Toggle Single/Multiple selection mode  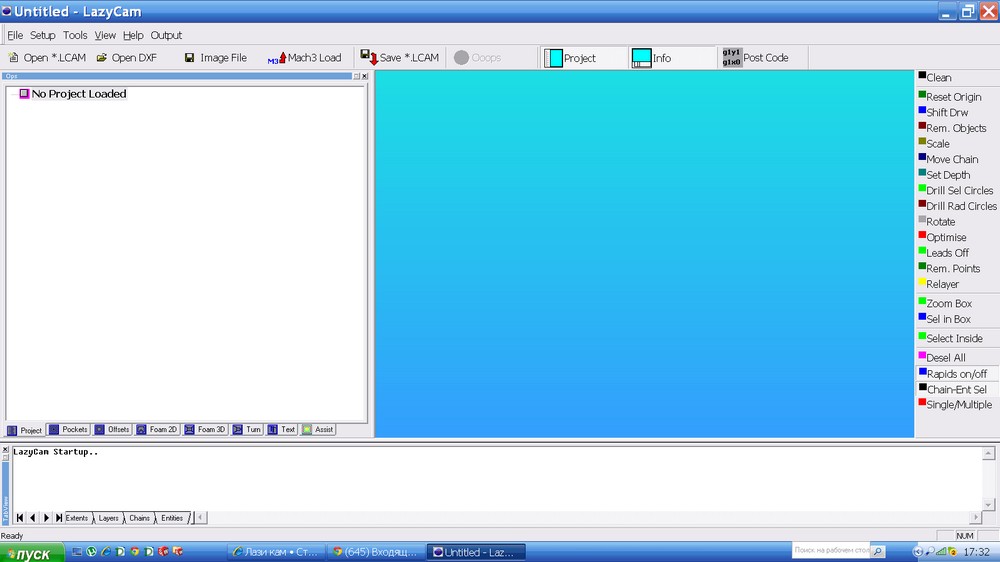coord(957,404)
